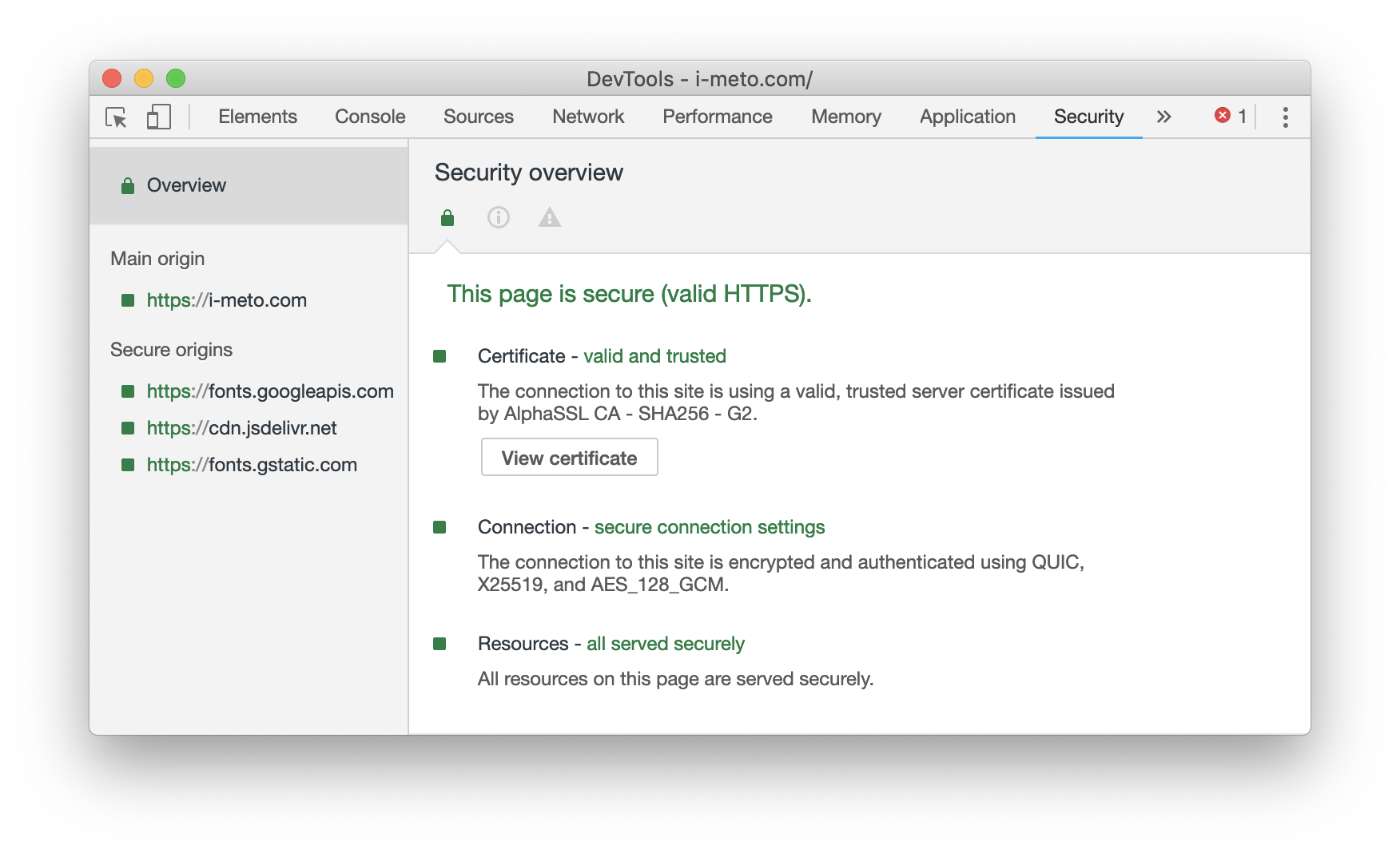Click green square next to Certificate
The image size is (1400, 853).
[439, 356]
